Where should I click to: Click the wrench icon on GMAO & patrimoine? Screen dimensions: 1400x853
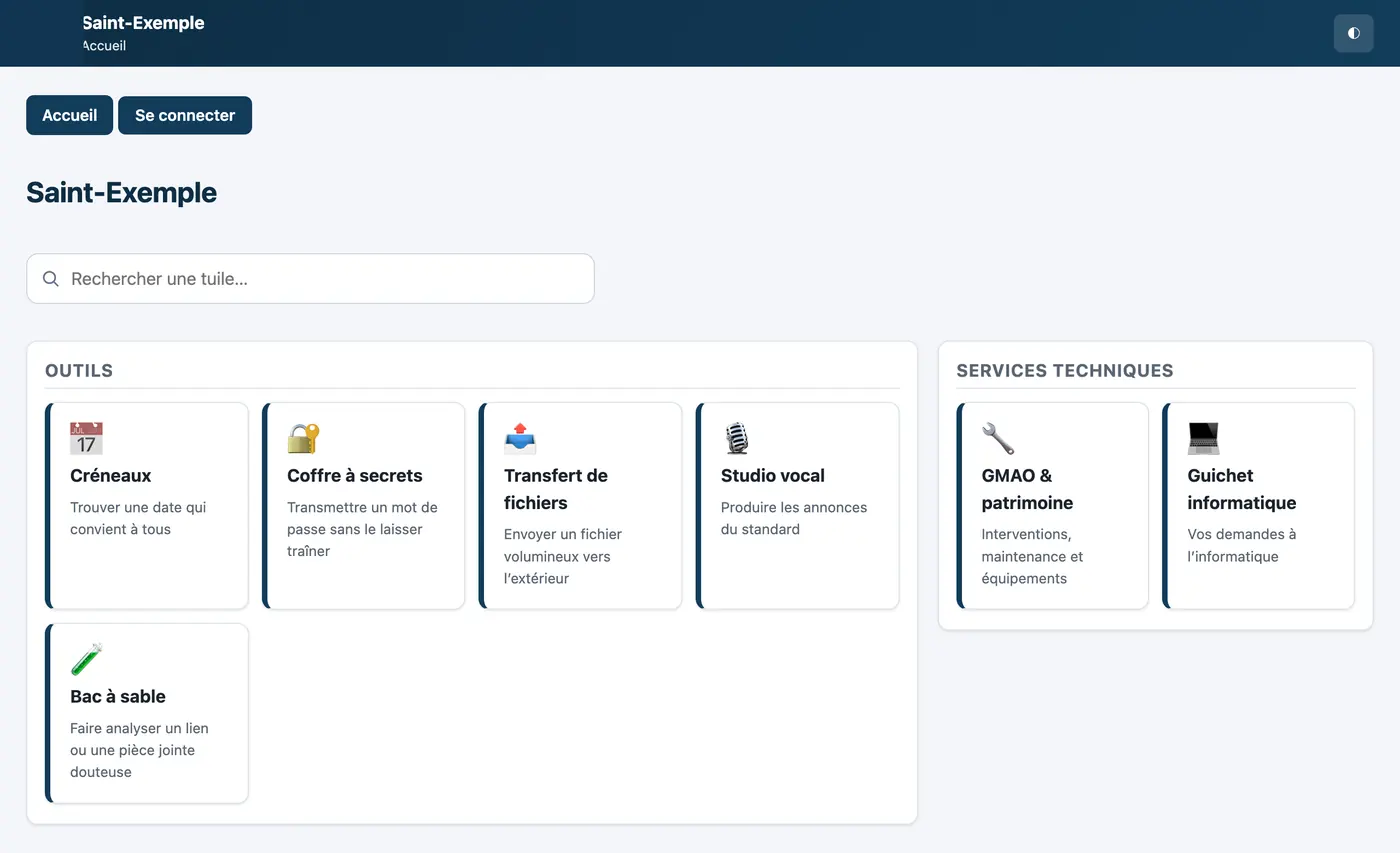click(x=998, y=438)
